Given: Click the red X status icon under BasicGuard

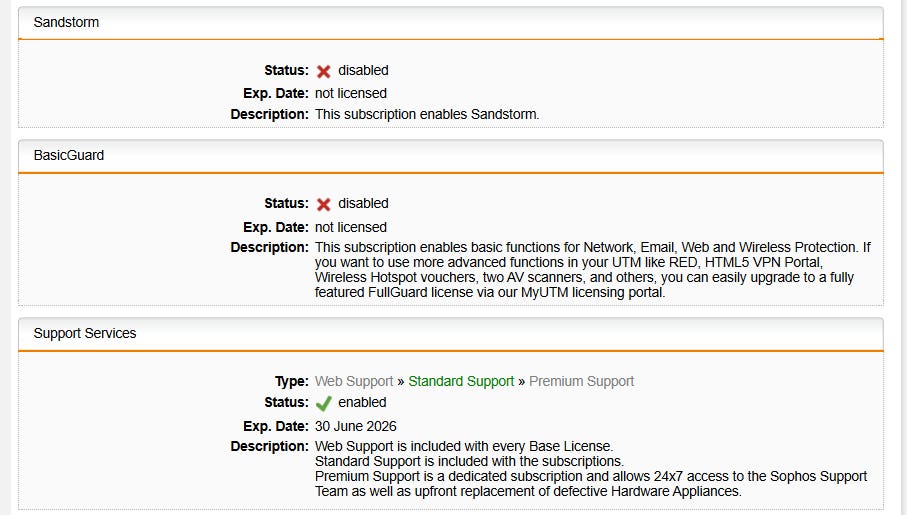Looking at the screenshot, I should (x=323, y=204).
